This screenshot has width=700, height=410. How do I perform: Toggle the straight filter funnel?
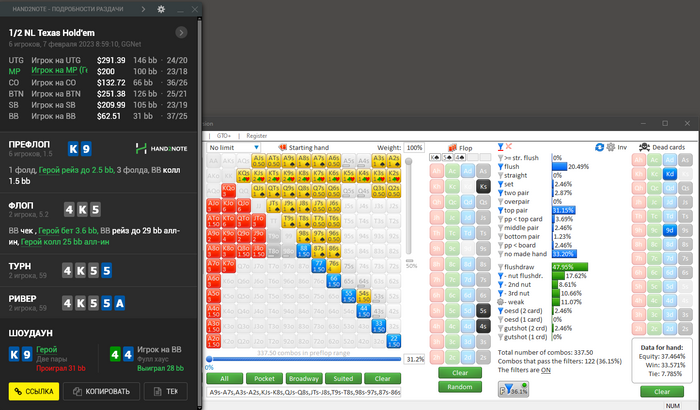500,176
